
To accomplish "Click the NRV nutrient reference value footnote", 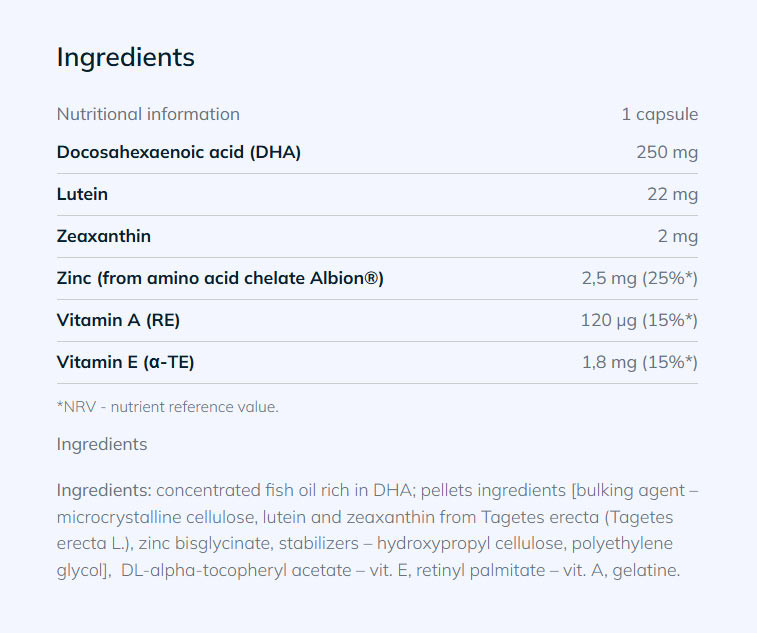I will (167, 407).
